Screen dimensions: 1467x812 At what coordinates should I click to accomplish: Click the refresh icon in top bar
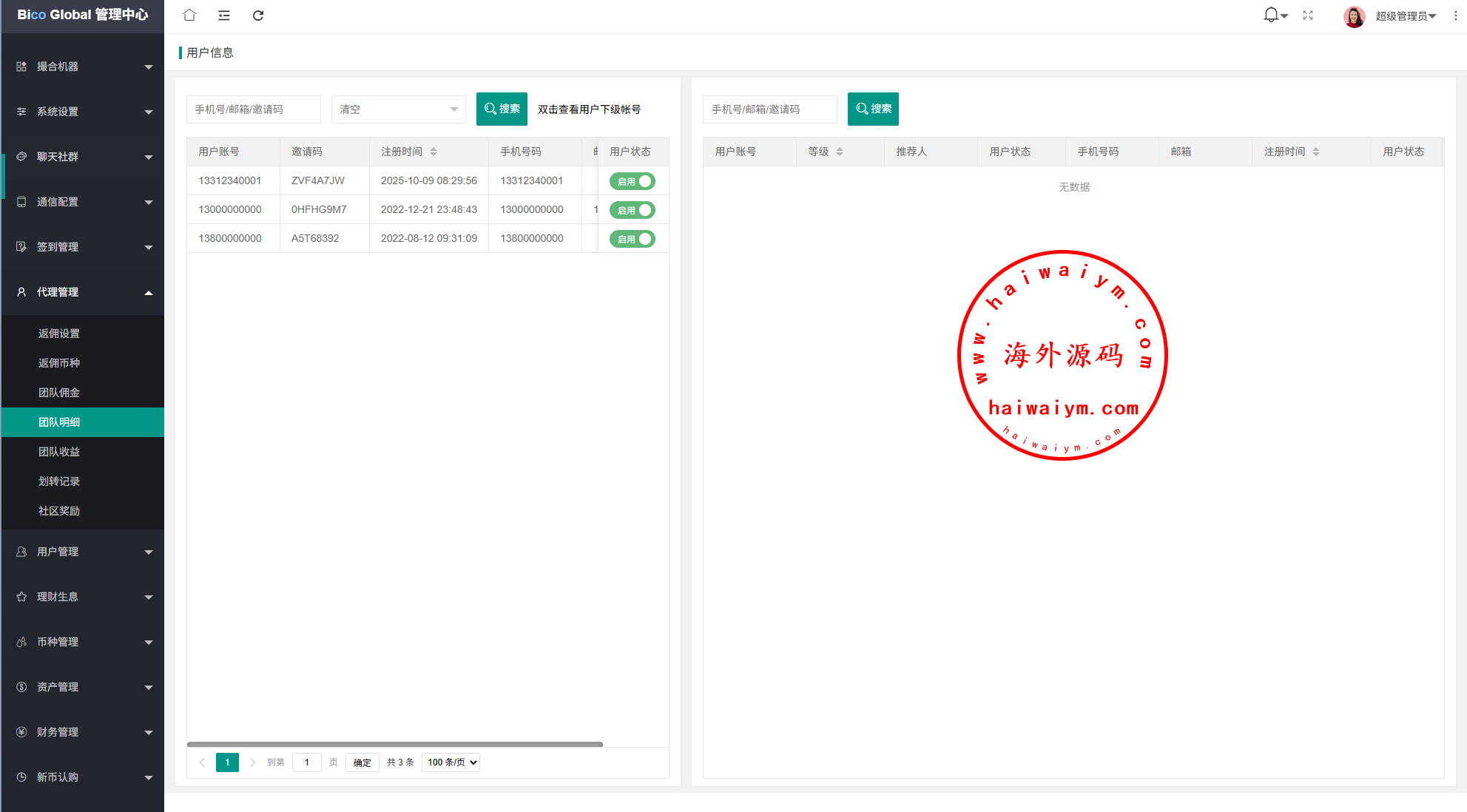[x=258, y=16]
